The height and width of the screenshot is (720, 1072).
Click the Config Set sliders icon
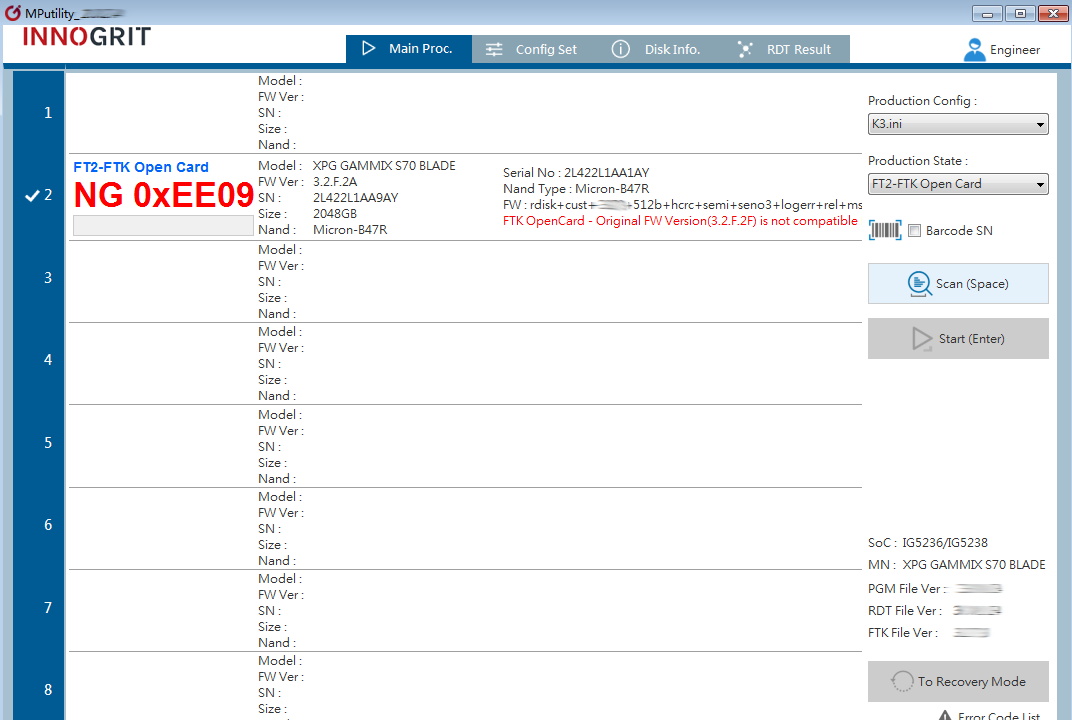494,49
